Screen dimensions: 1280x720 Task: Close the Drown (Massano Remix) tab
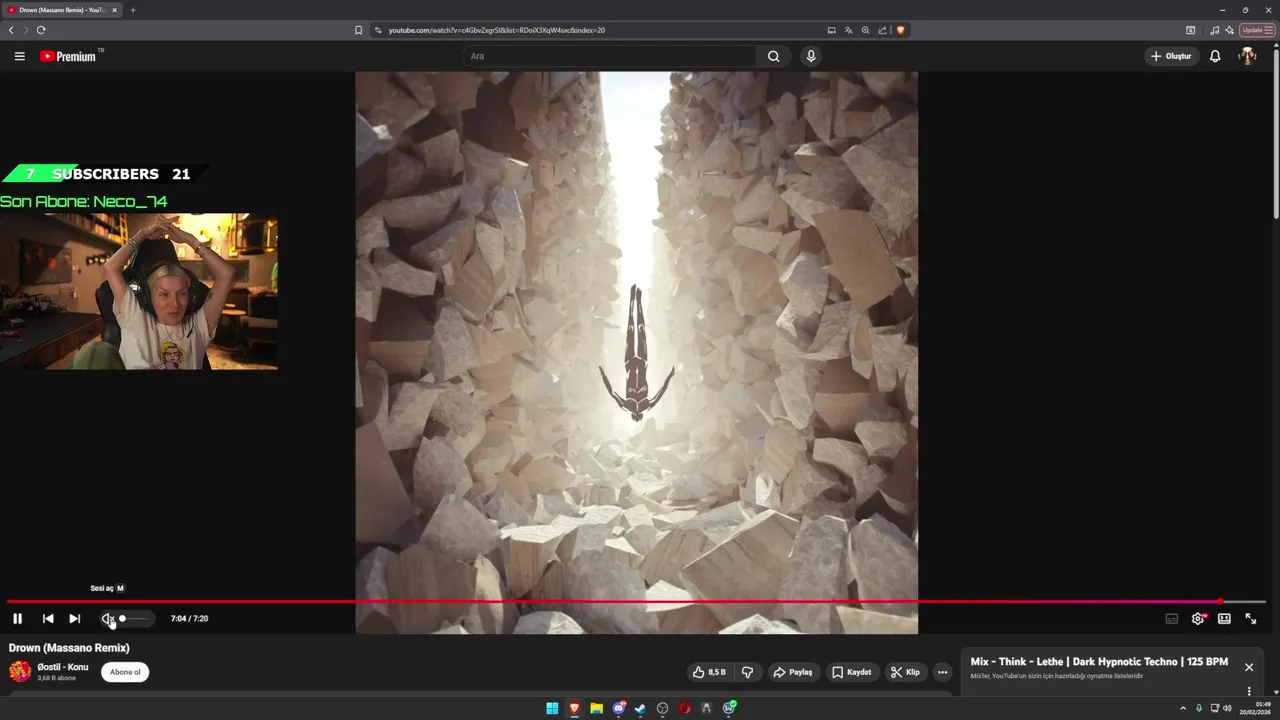tap(114, 10)
